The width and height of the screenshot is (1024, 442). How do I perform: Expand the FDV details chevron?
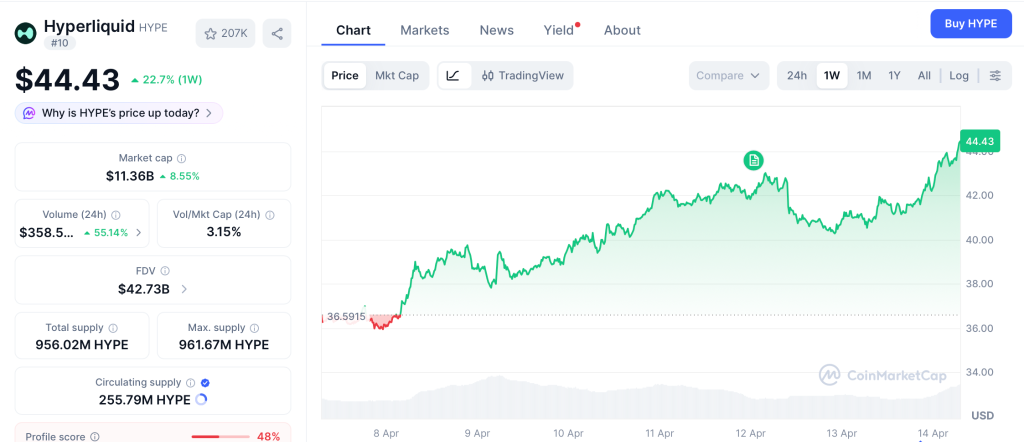(183, 289)
